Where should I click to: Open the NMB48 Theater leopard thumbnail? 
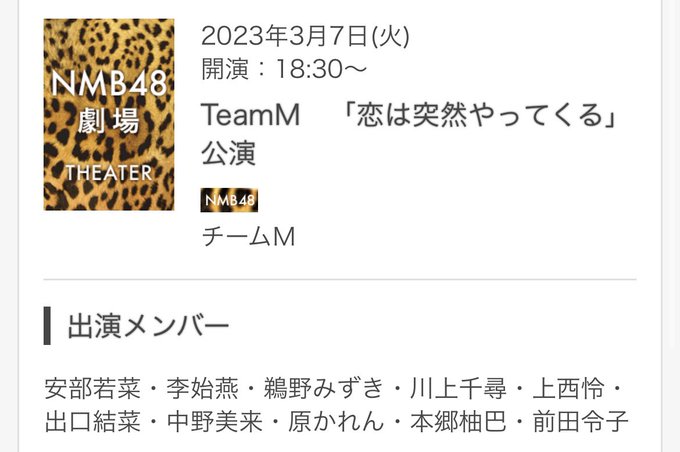(x=109, y=115)
